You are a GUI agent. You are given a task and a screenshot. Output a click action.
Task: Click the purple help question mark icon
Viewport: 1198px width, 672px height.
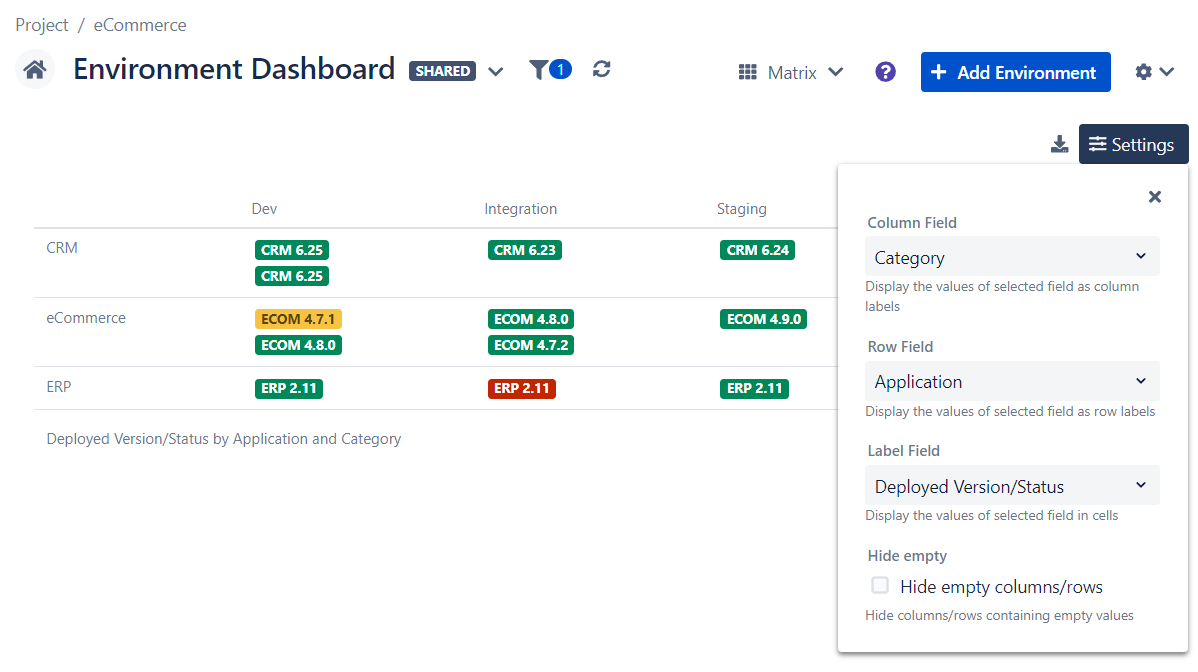[x=885, y=72]
